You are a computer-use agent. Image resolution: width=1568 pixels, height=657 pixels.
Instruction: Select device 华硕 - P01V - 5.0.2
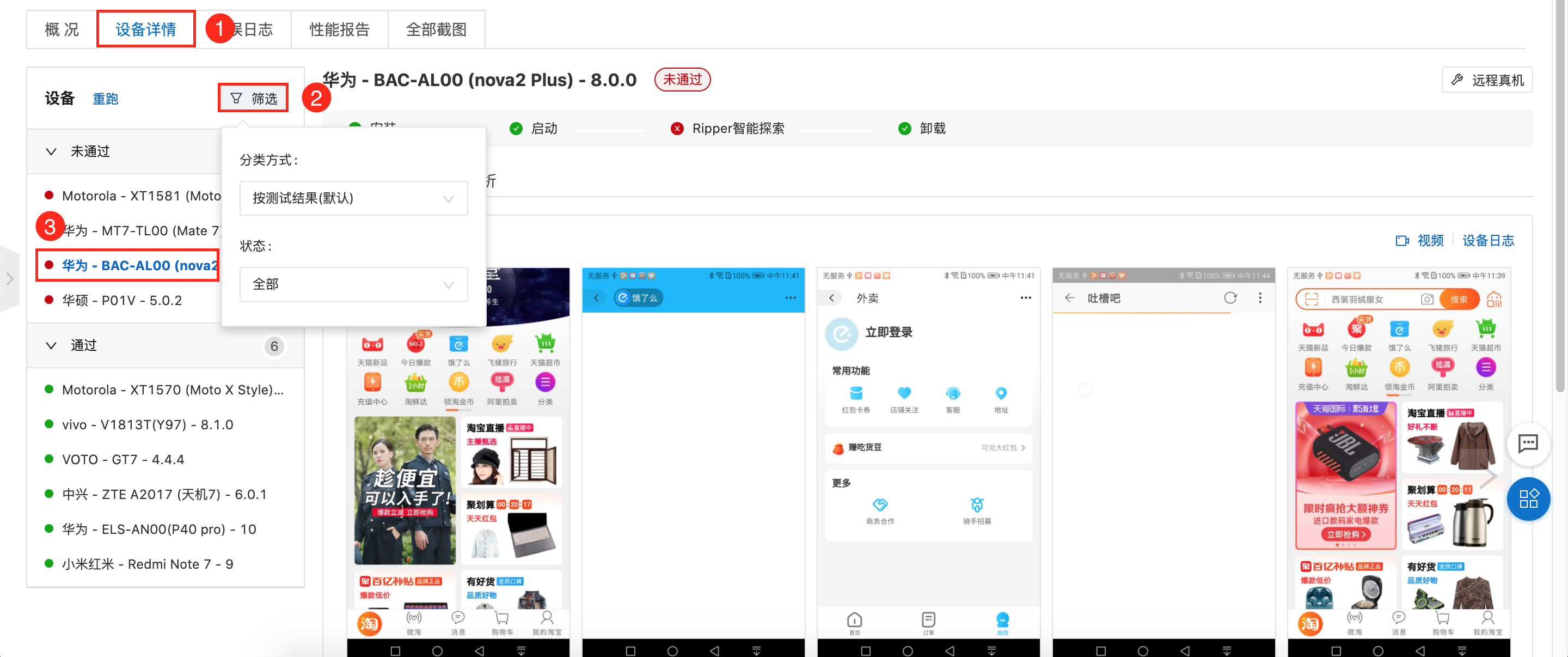pyautogui.click(x=122, y=300)
